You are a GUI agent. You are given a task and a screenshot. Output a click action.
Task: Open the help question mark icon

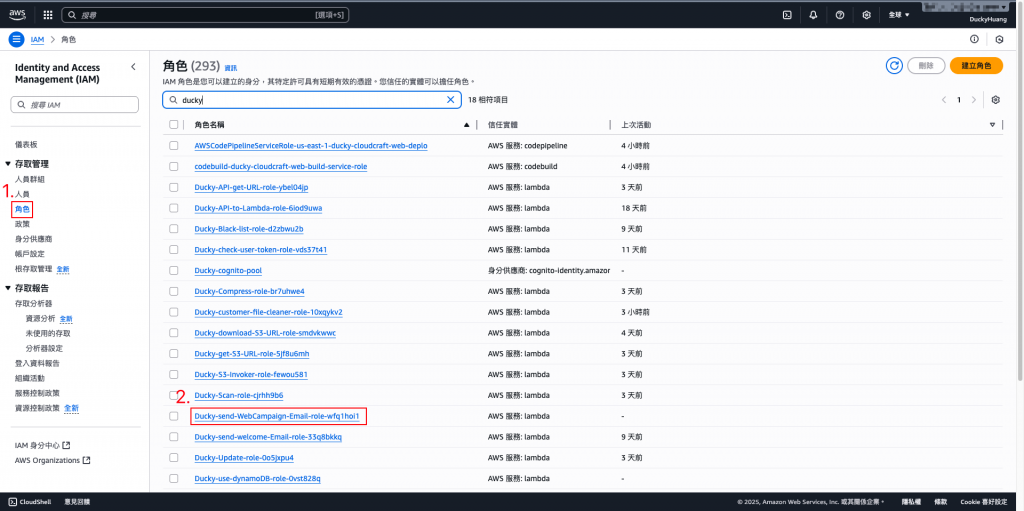coord(840,15)
